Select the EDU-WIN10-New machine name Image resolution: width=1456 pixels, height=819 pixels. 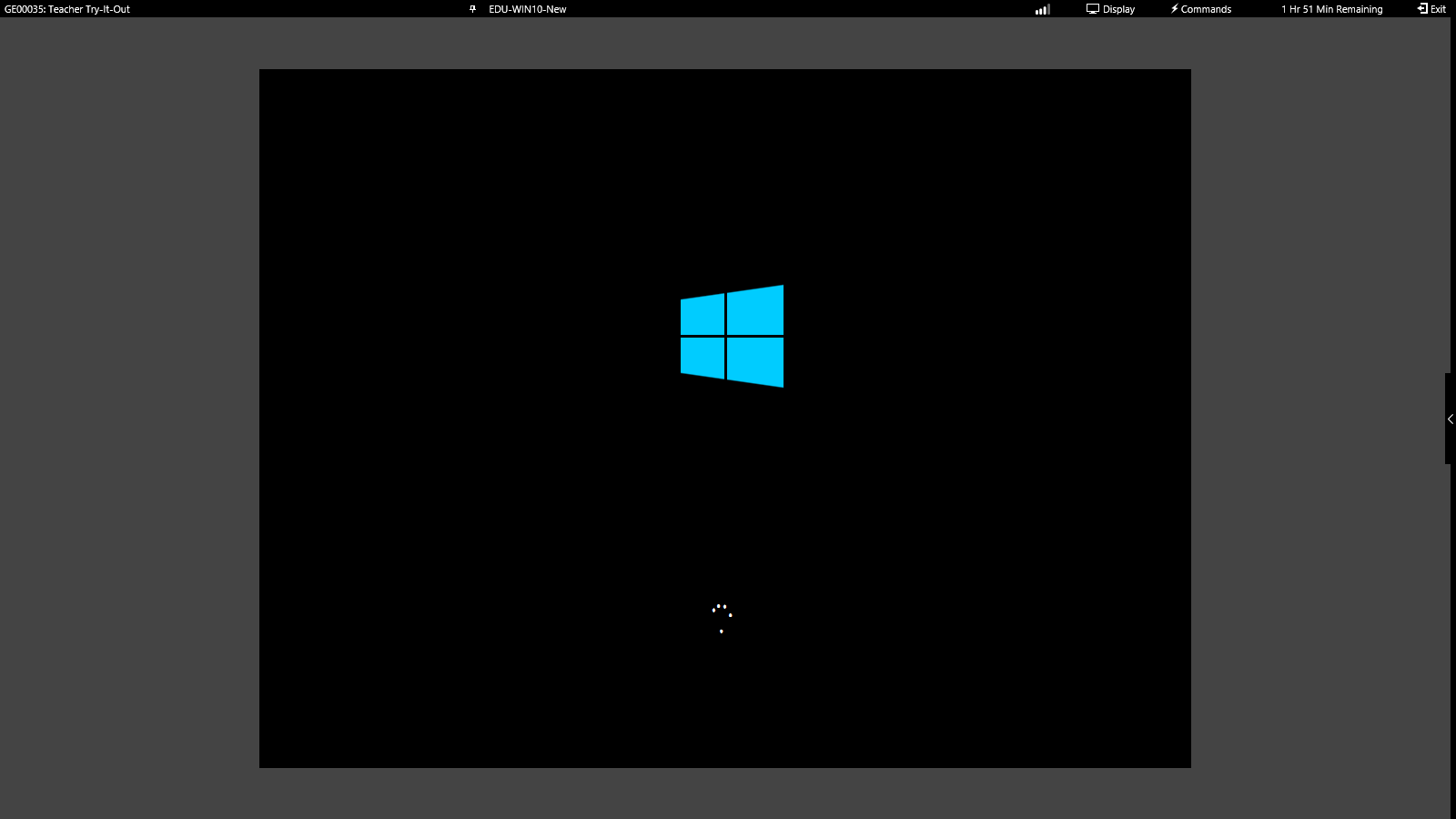pos(528,9)
